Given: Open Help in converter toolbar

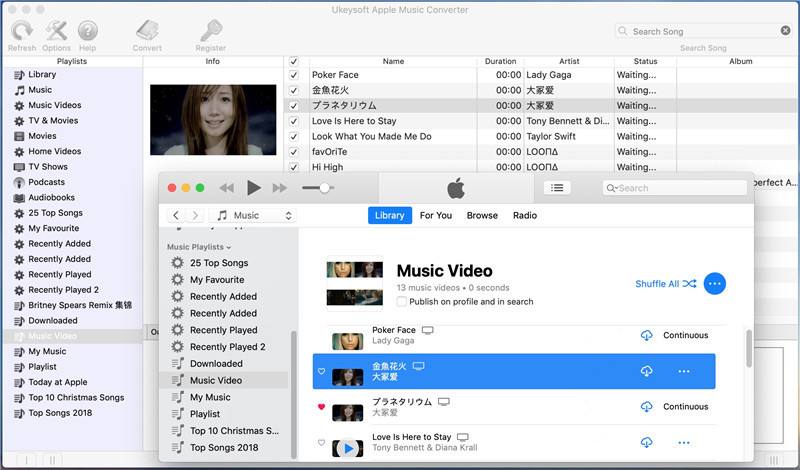Looking at the screenshot, I should click(x=88, y=31).
